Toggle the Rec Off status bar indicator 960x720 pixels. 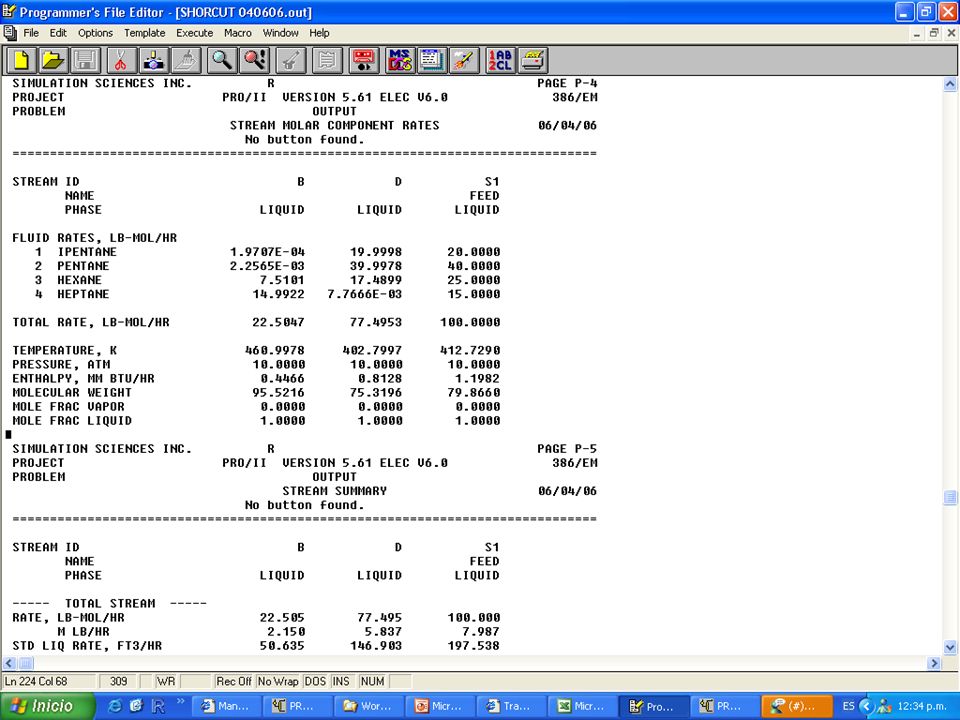[233, 681]
